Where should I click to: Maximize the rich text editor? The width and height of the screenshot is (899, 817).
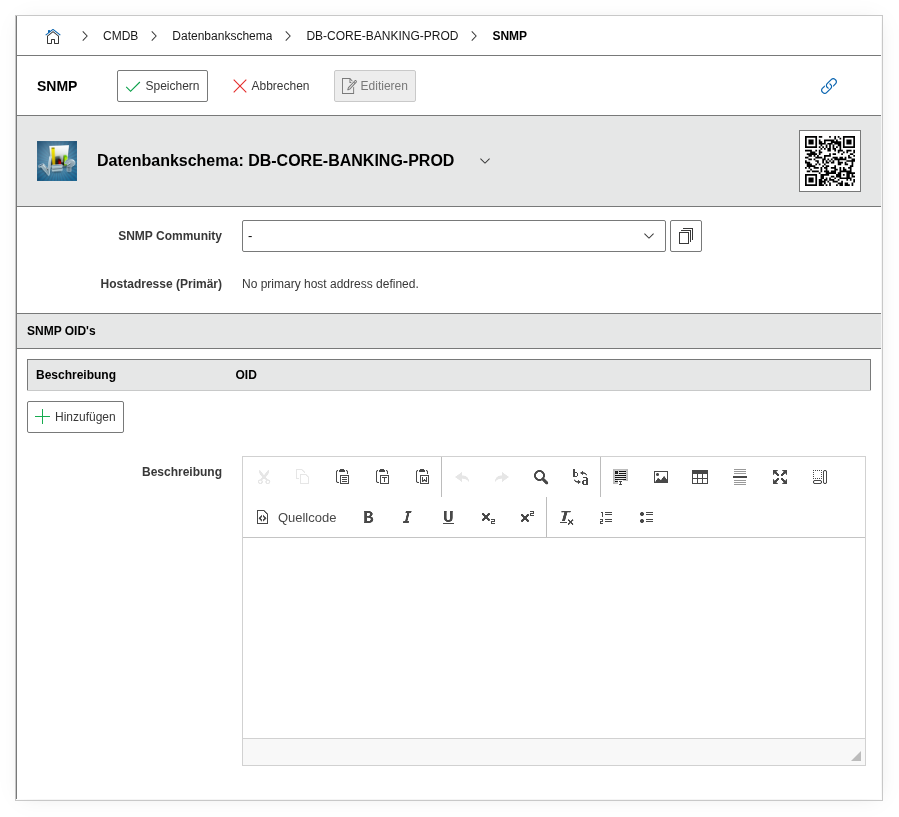pyautogui.click(x=780, y=477)
